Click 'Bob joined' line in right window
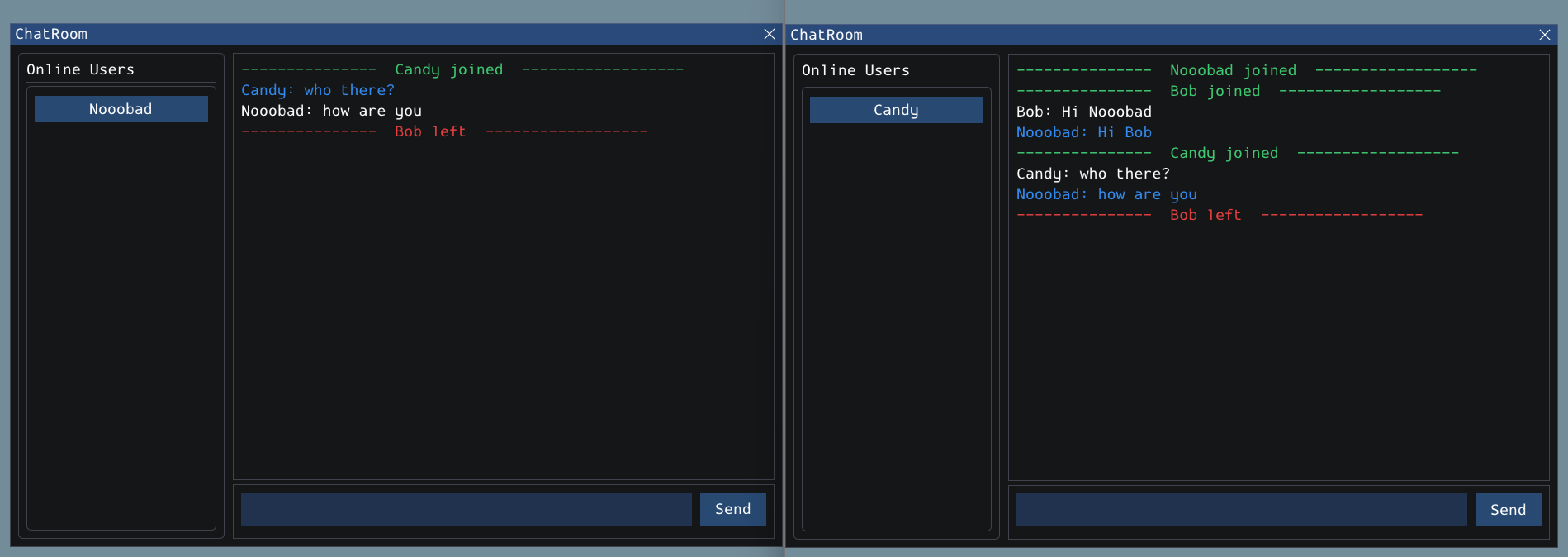Viewport: 1568px width, 557px height. pos(1229,91)
